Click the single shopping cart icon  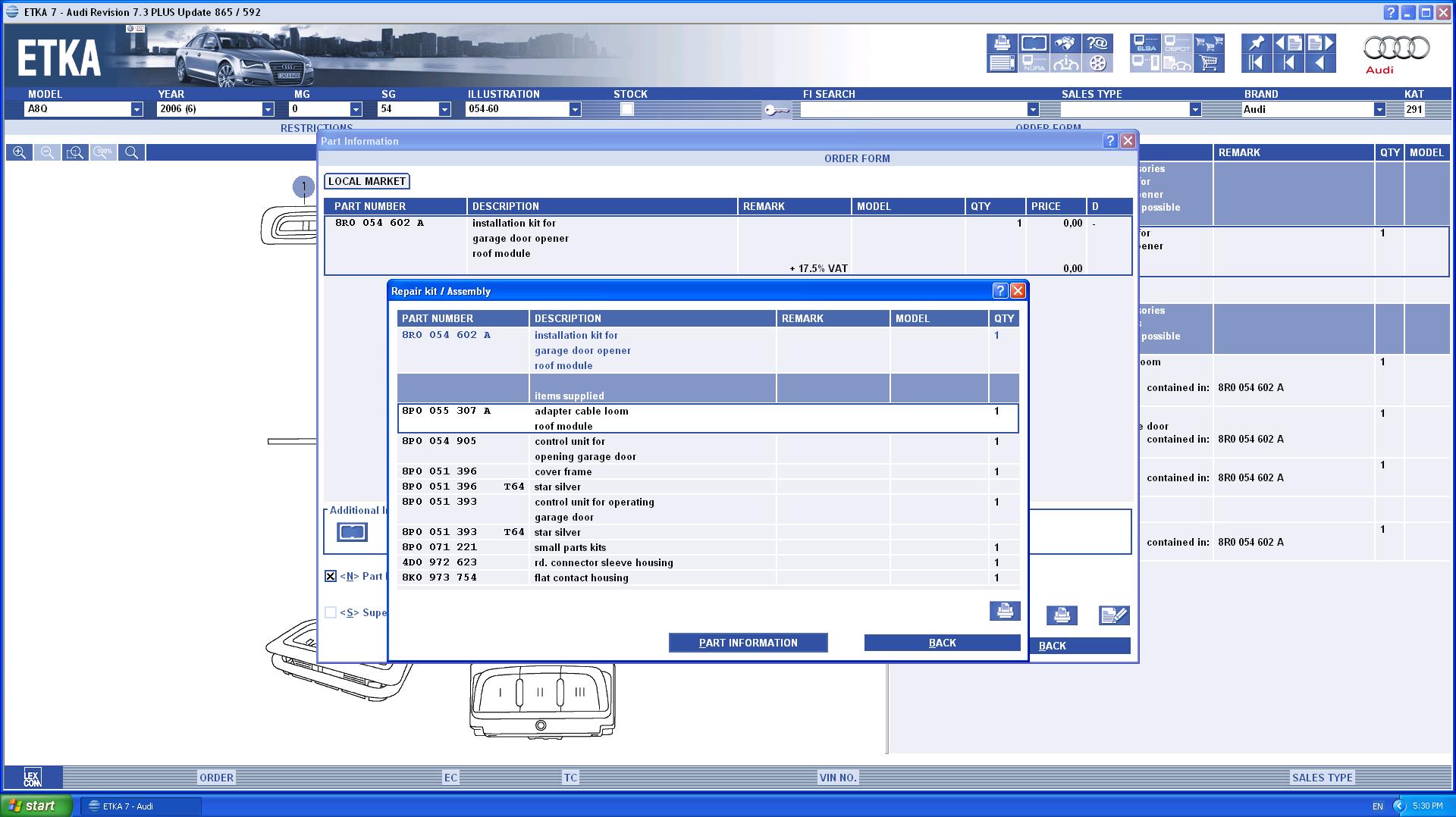tap(1209, 64)
